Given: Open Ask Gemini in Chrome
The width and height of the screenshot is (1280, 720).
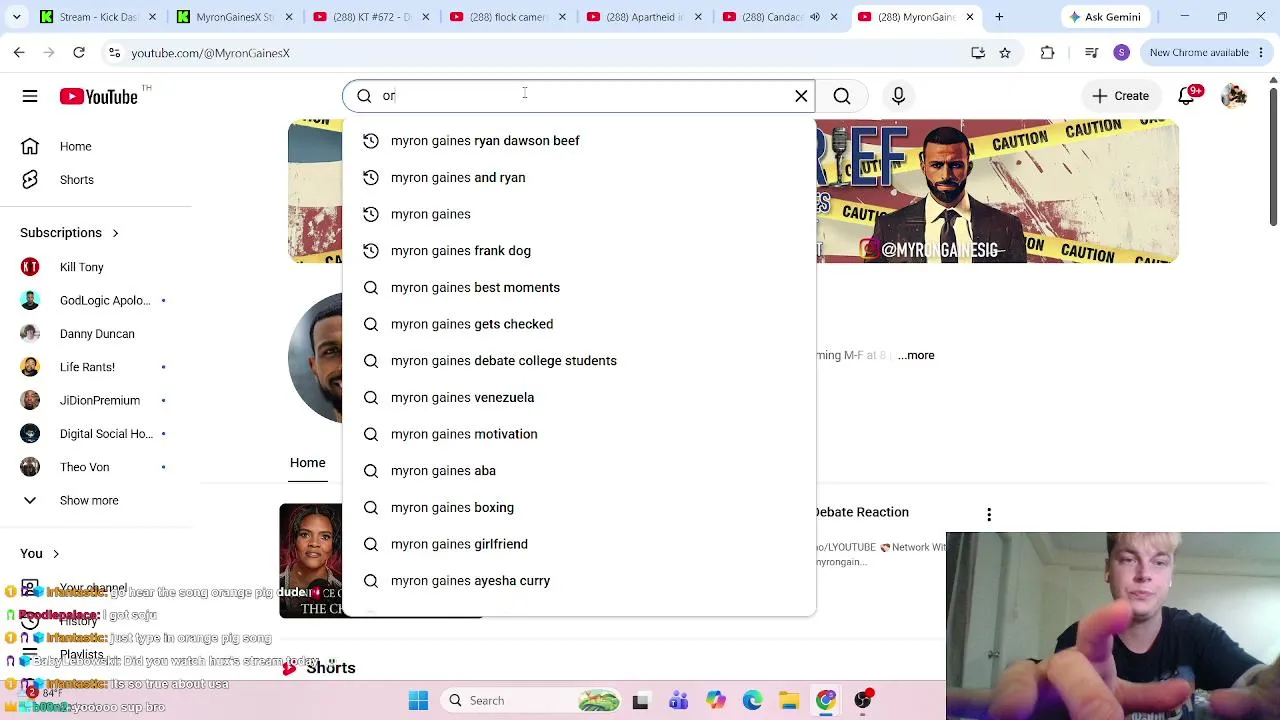Looking at the screenshot, I should click(1104, 17).
